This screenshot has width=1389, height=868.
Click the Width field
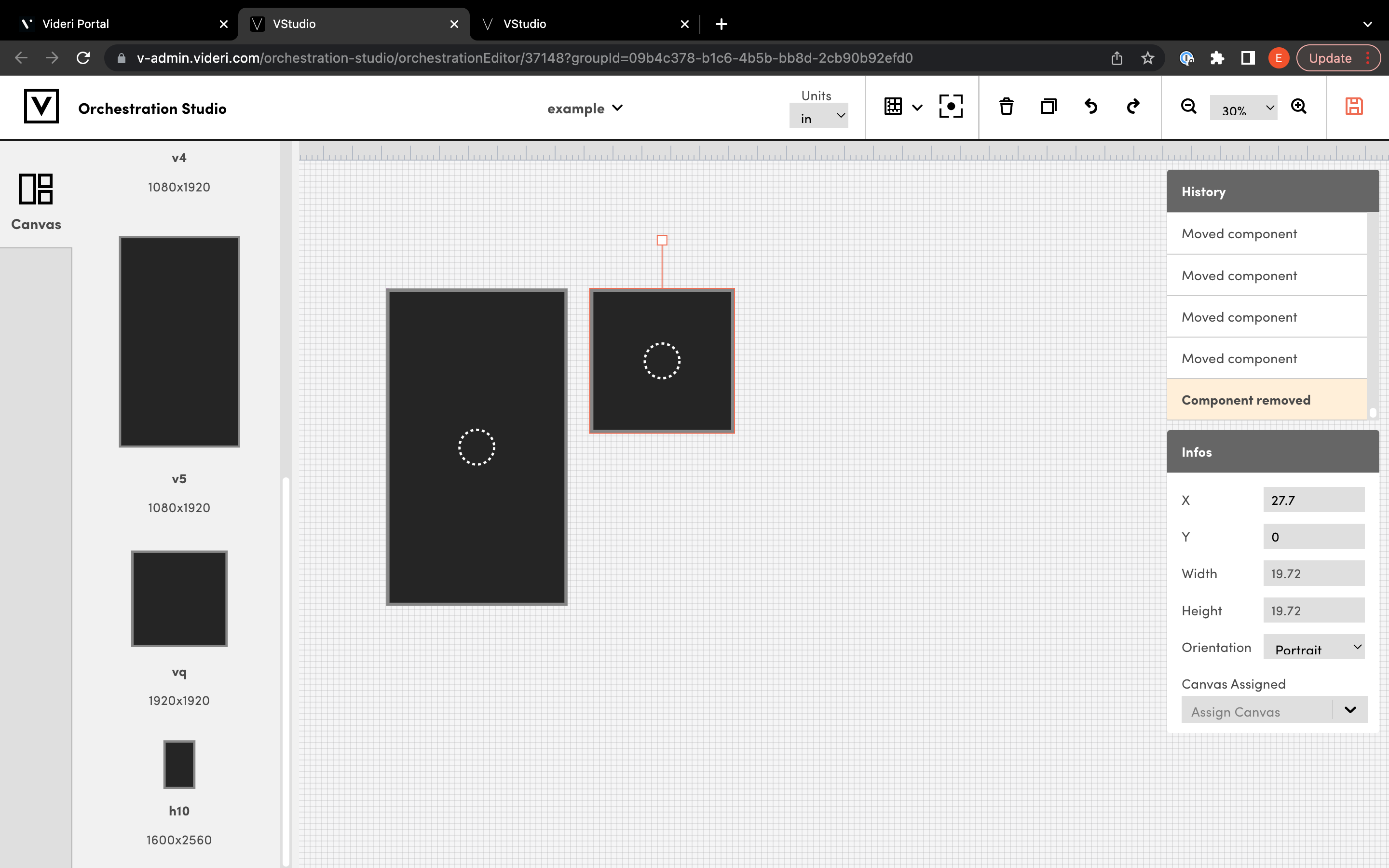pos(1313,573)
